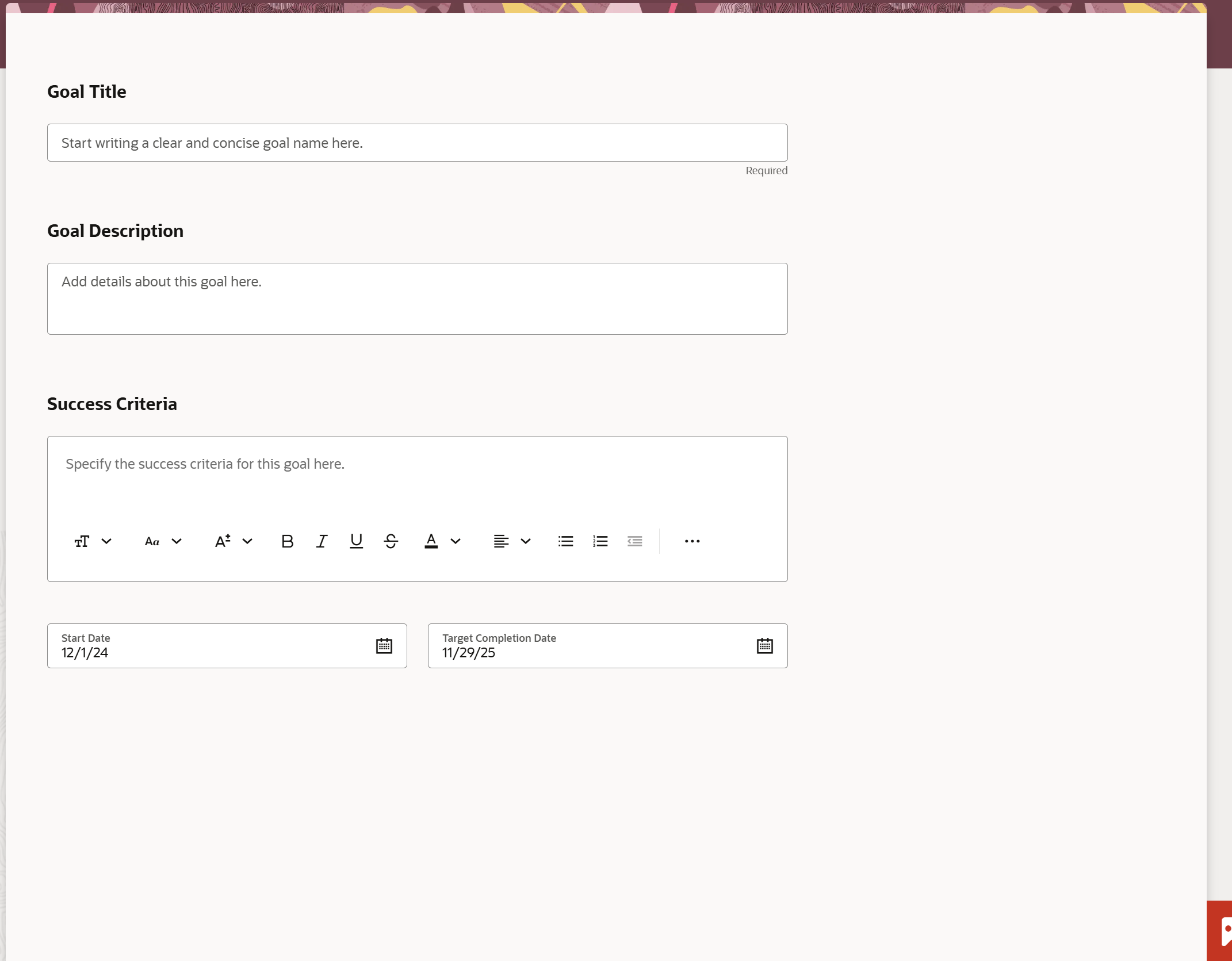Viewport: 1232px width, 961px height.
Task: Click the Goal Description text box
Action: coord(417,298)
